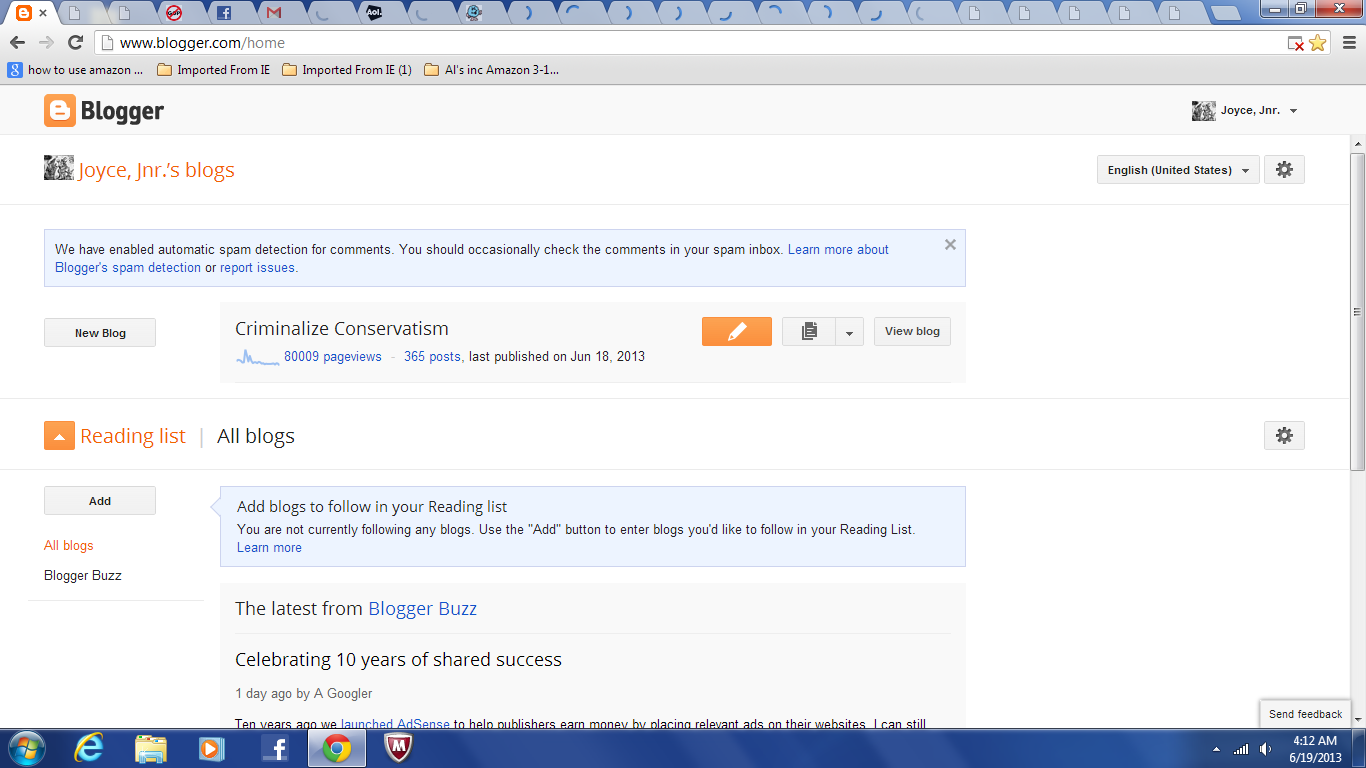Click volume speaker tray icon

[x=1266, y=749]
